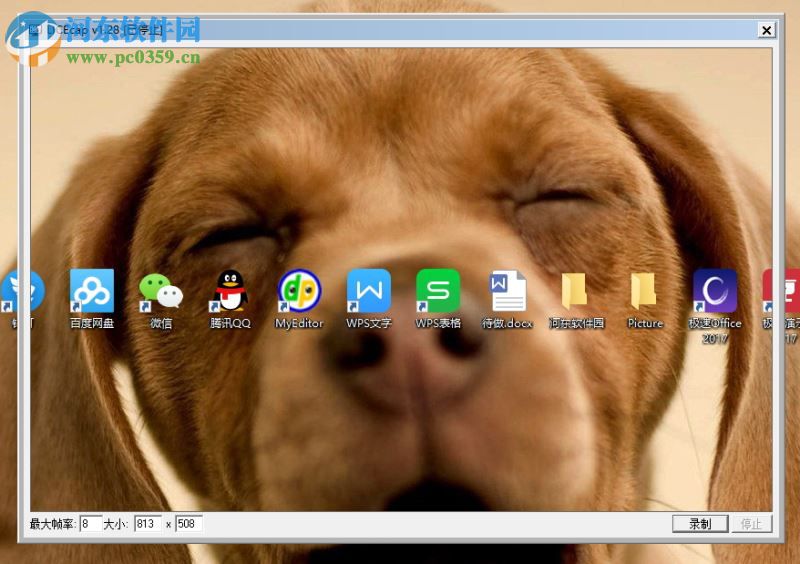Close the LICEcap window
Image resolution: width=800 pixels, height=564 pixels.
tap(766, 31)
